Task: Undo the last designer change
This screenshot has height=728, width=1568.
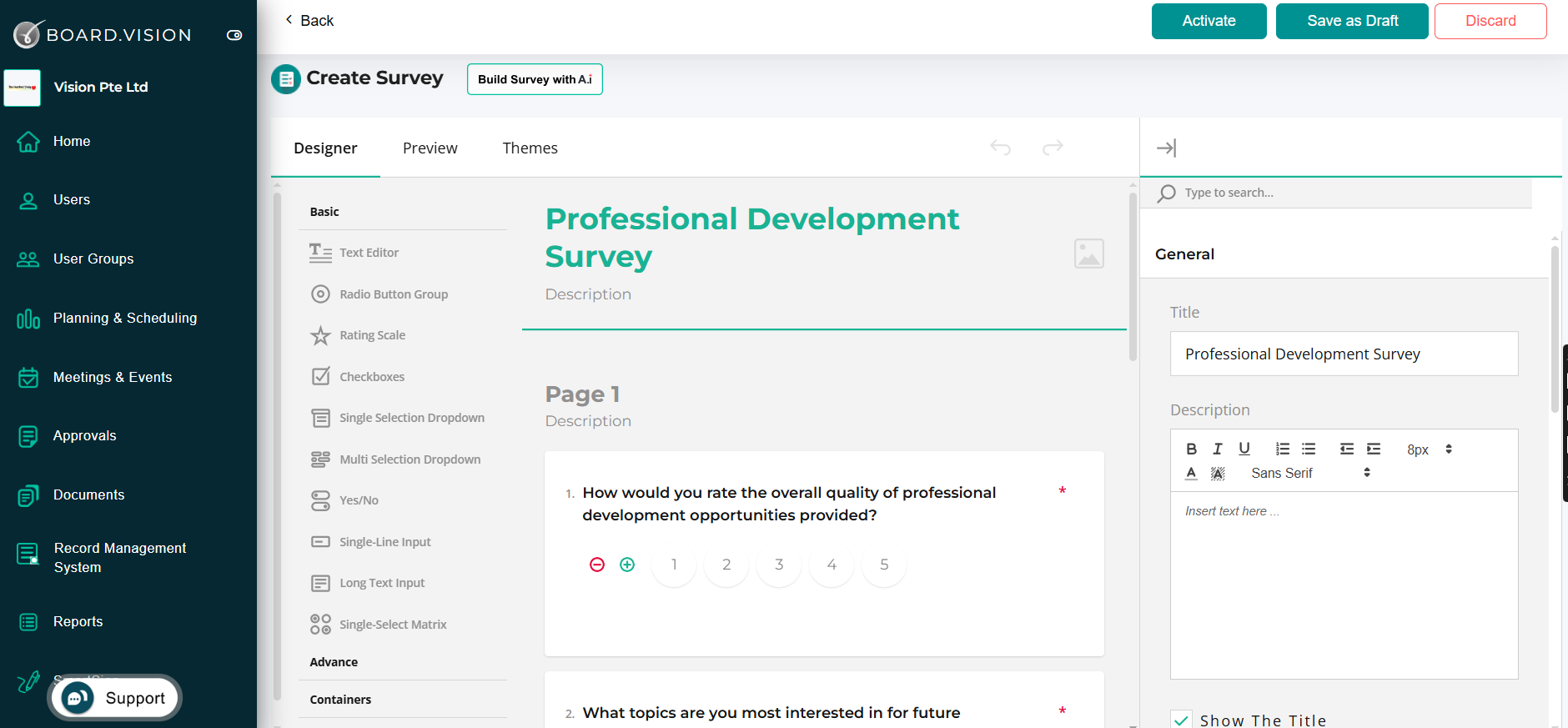Action: point(1000,147)
